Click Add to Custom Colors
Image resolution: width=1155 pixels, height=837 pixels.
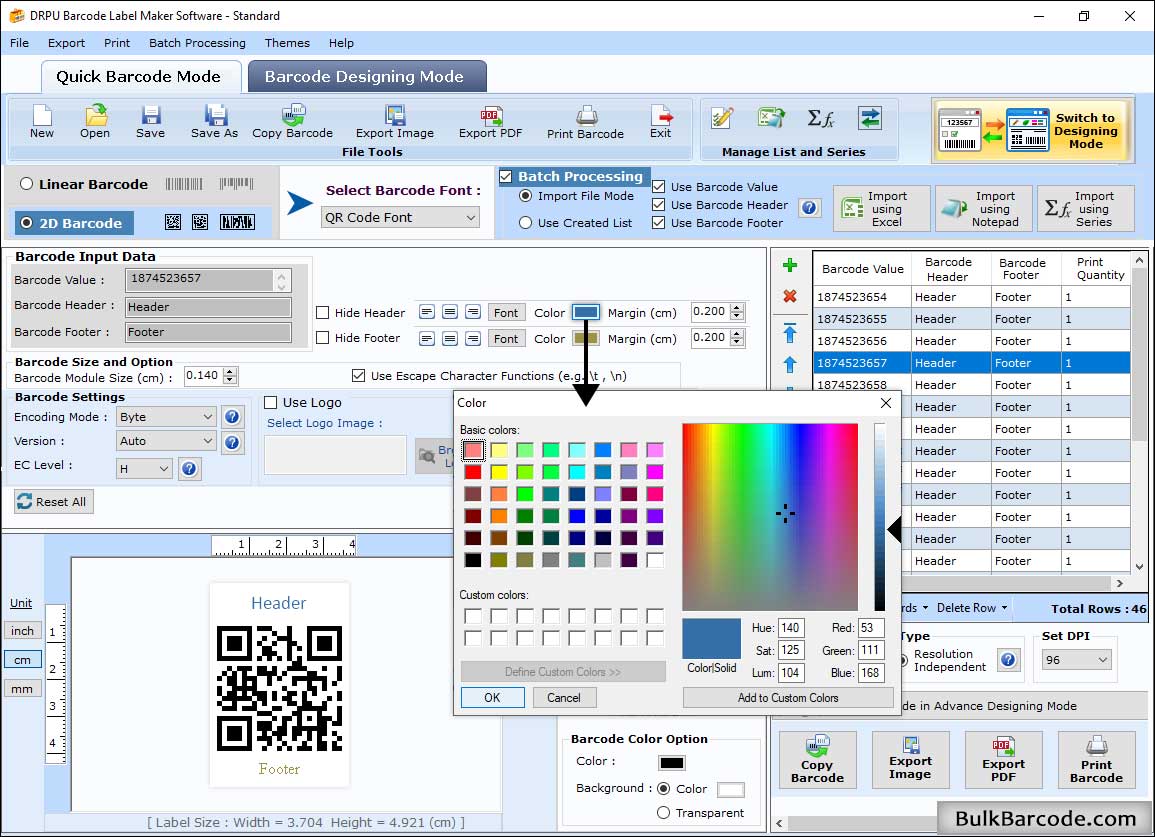[788, 698]
